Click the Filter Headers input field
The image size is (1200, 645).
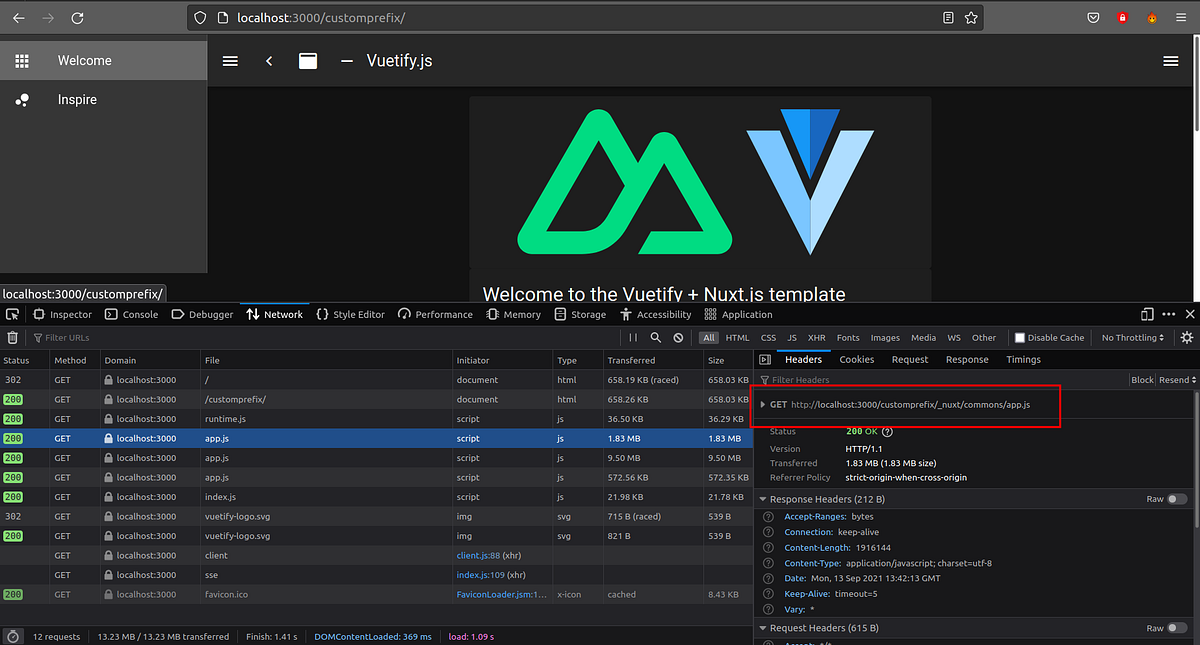tap(940, 380)
